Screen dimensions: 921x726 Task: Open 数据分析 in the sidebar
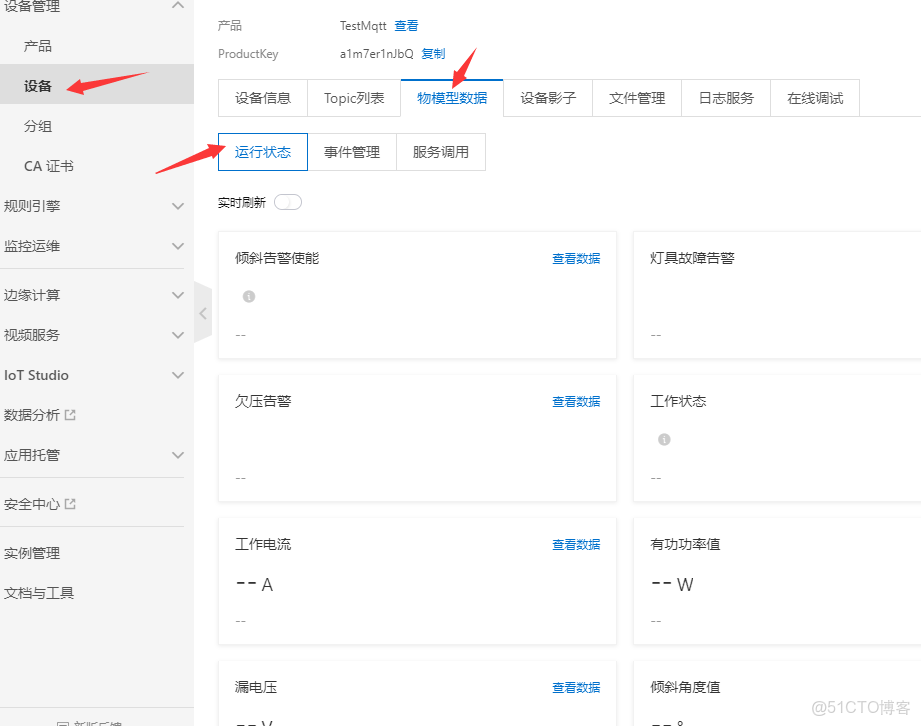pyautogui.click(x=32, y=415)
